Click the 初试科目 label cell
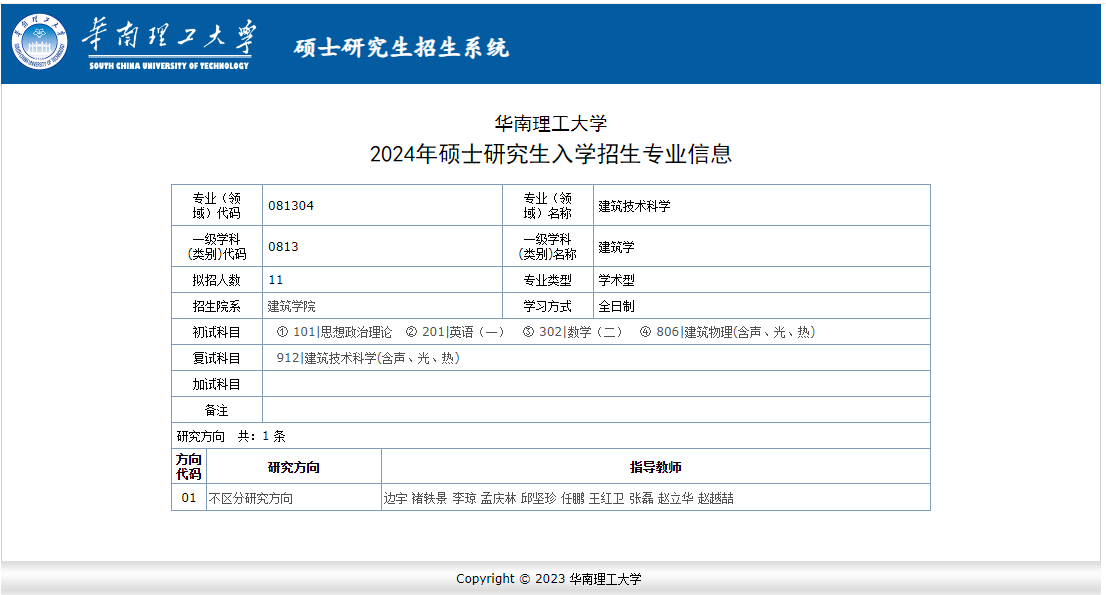This screenshot has width=1106, height=595. click(x=217, y=332)
